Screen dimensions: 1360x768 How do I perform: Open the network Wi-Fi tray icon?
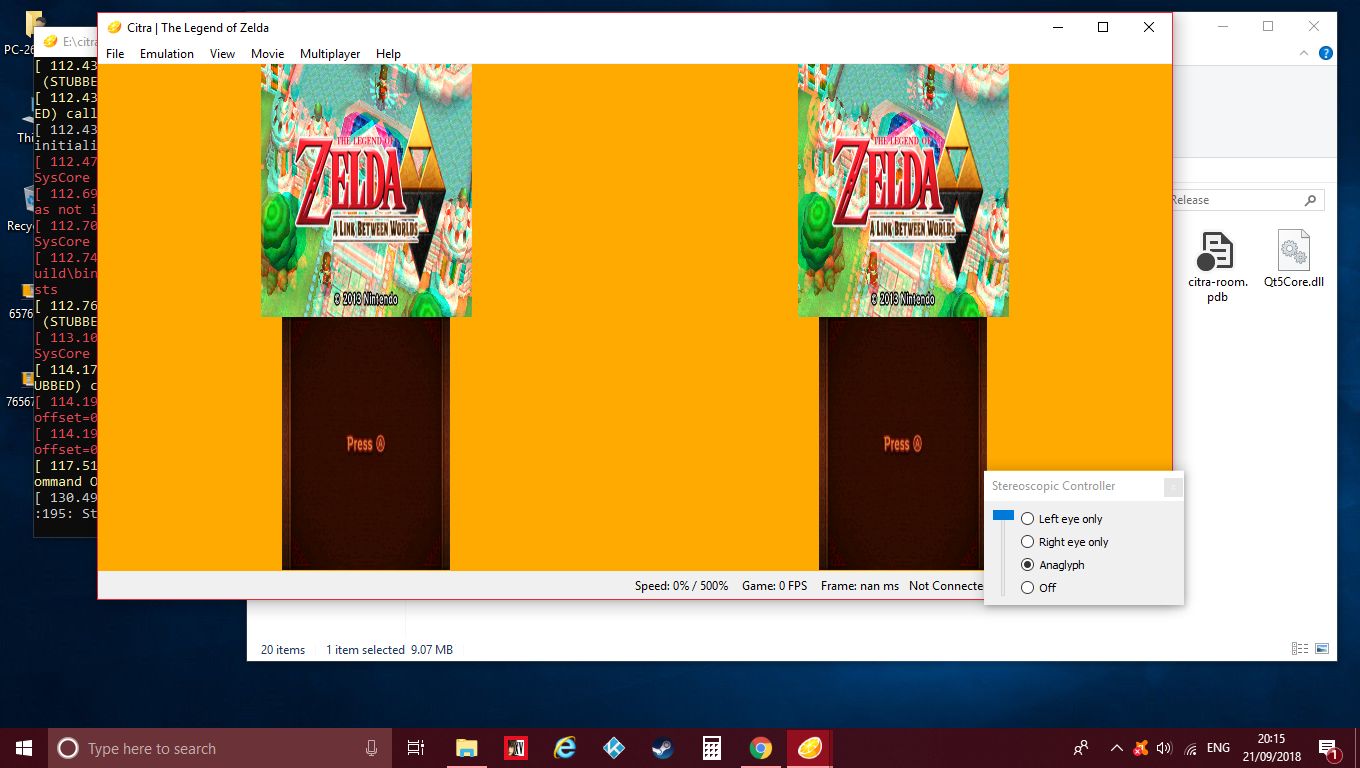1190,748
